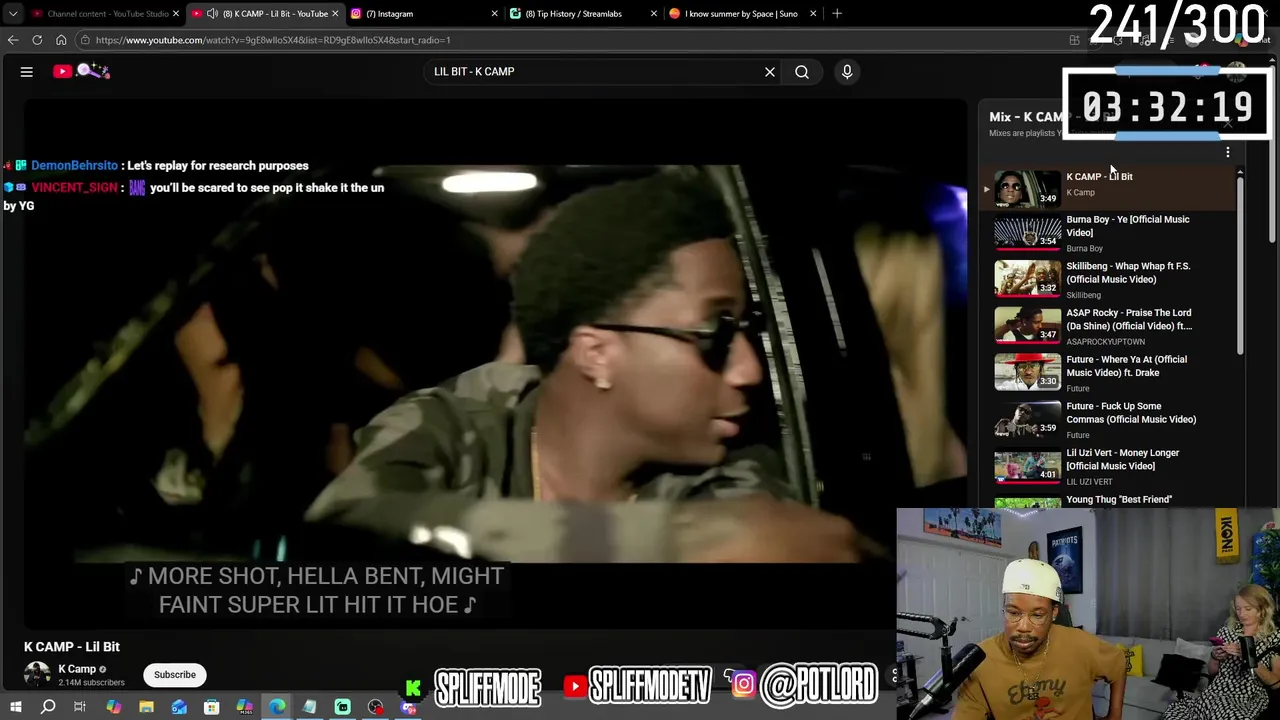Image resolution: width=1280 pixels, height=720 pixels.
Task: Open Young Thug 'Best Friend' in the mix
Action: 1108,500
